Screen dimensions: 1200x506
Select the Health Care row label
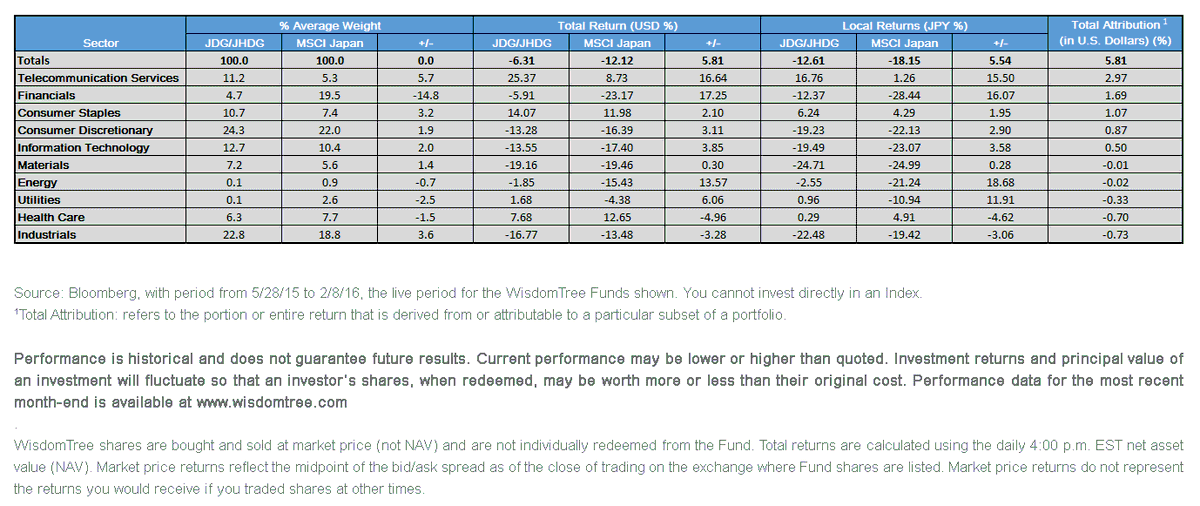click(51, 217)
